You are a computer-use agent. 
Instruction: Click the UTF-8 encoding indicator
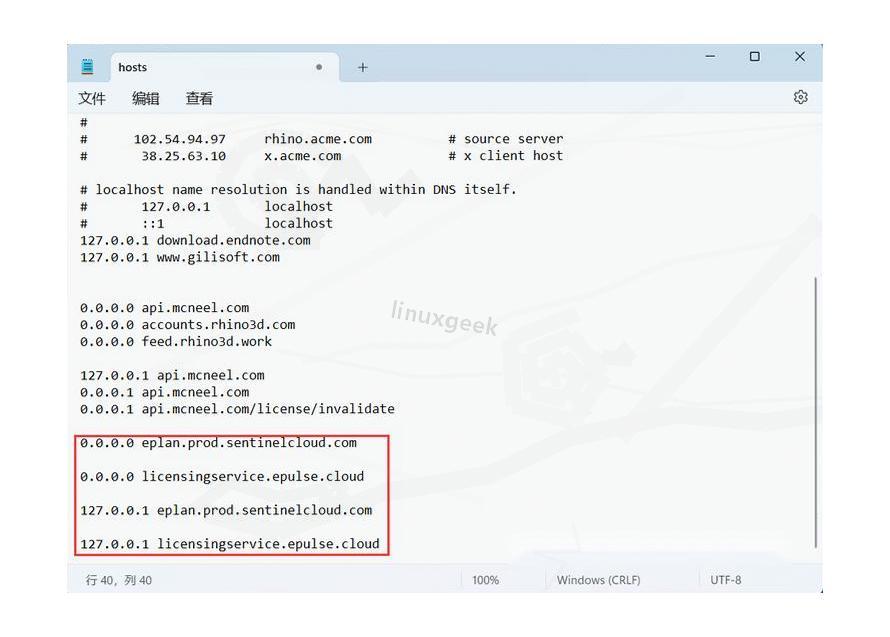[726, 580]
